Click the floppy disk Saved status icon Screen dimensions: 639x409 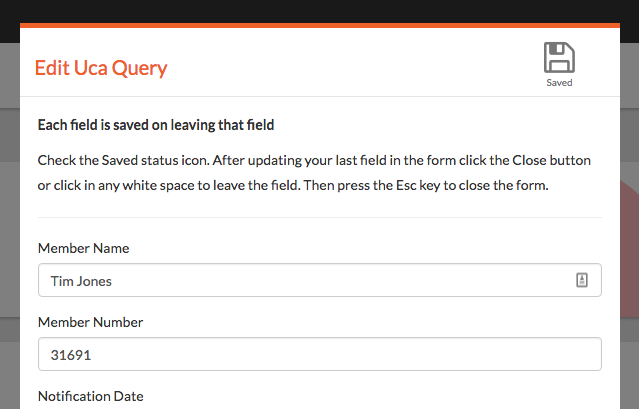pos(559,57)
